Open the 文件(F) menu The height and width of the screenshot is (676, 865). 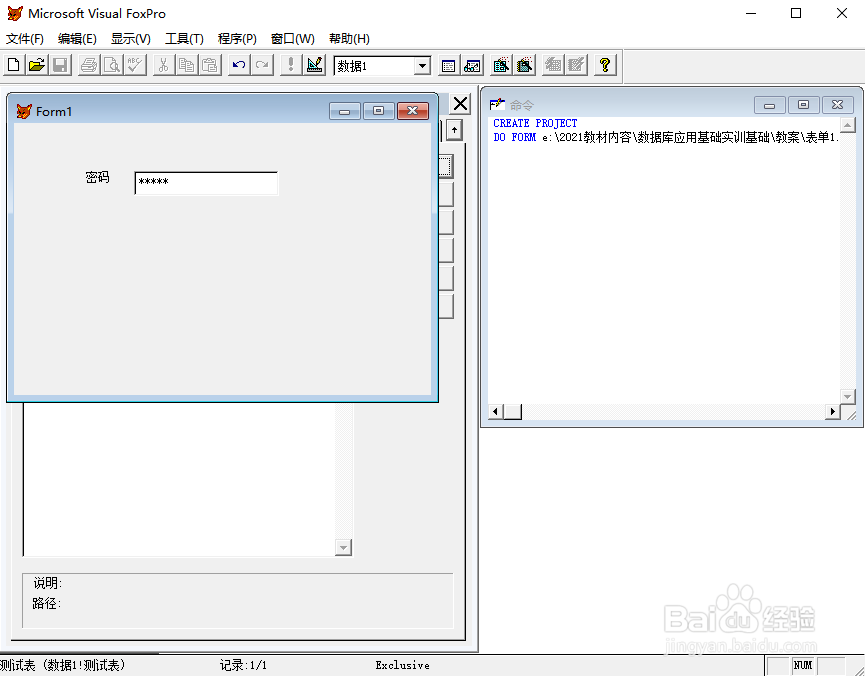coord(25,39)
